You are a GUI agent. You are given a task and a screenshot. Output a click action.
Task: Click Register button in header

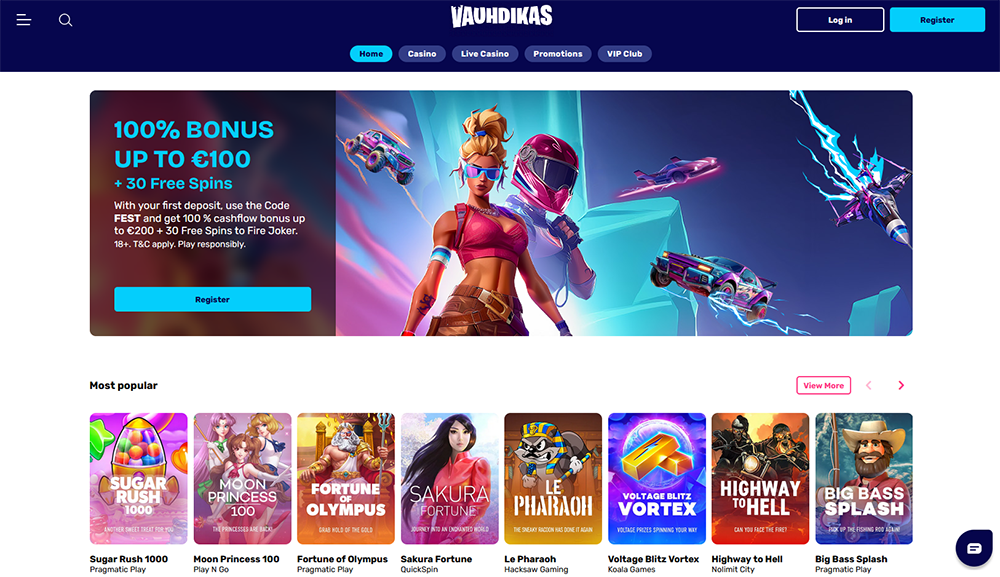pyautogui.click(x=937, y=20)
